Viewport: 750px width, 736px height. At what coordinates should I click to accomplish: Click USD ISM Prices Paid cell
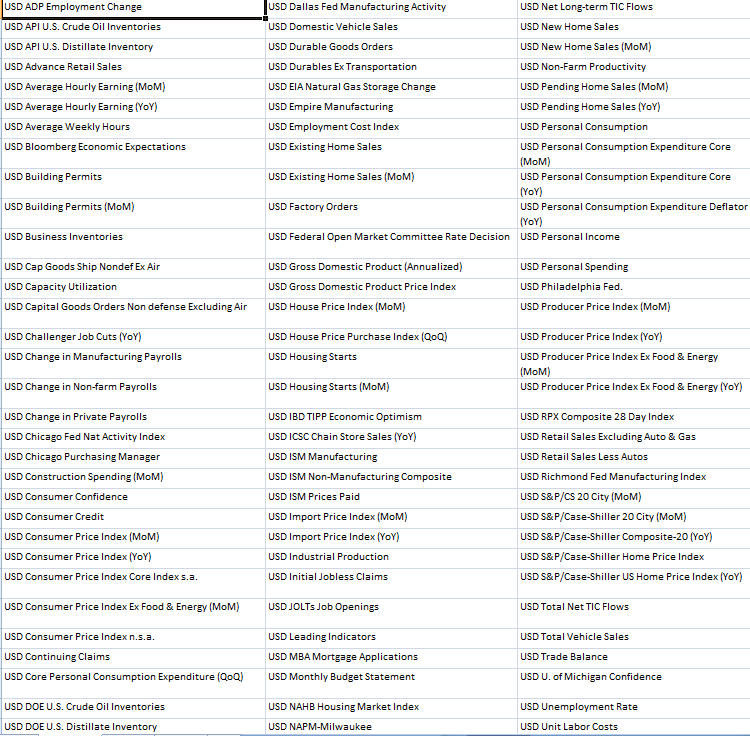[391, 498]
